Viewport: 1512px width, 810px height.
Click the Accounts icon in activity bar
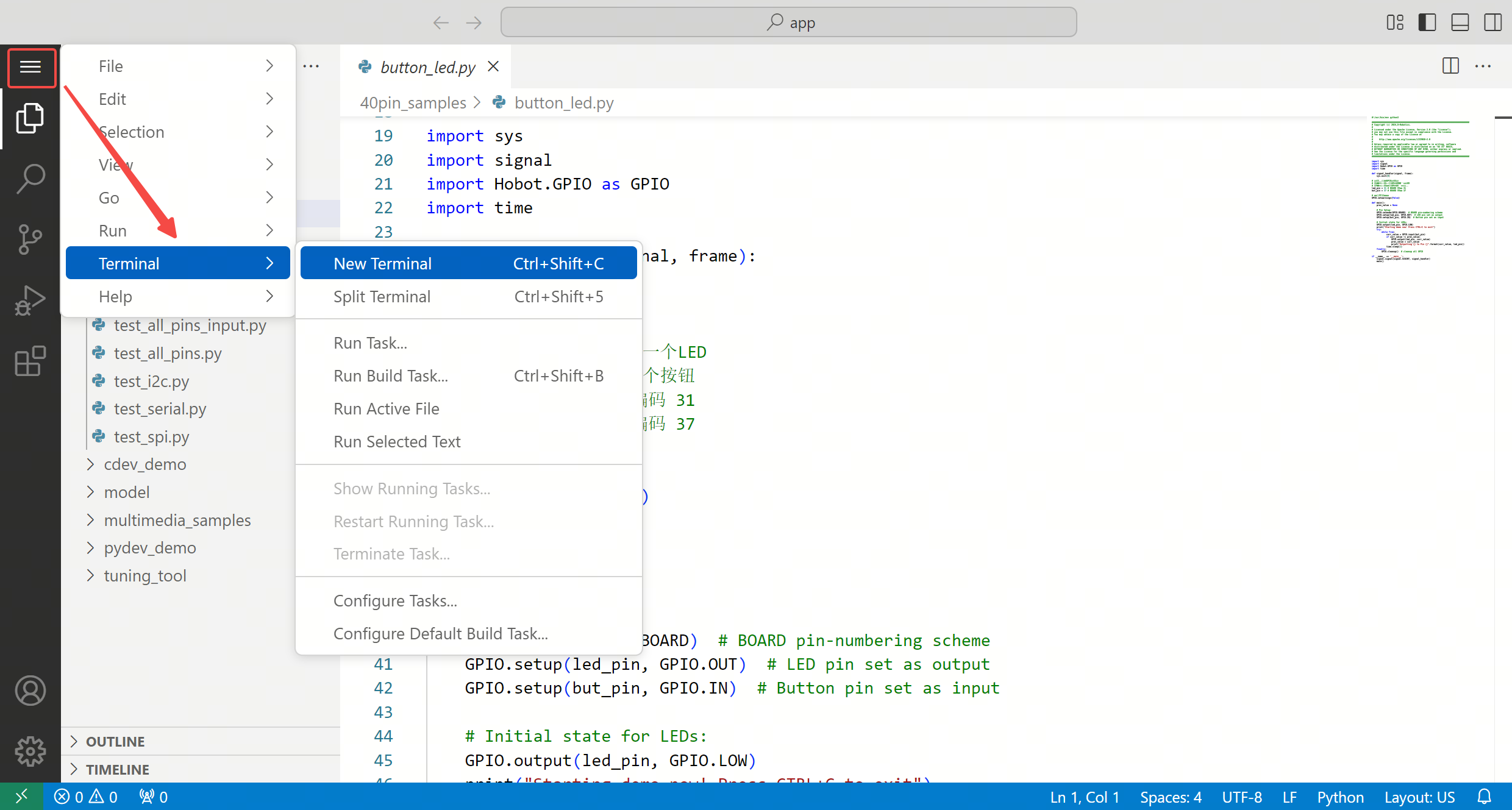click(30, 691)
